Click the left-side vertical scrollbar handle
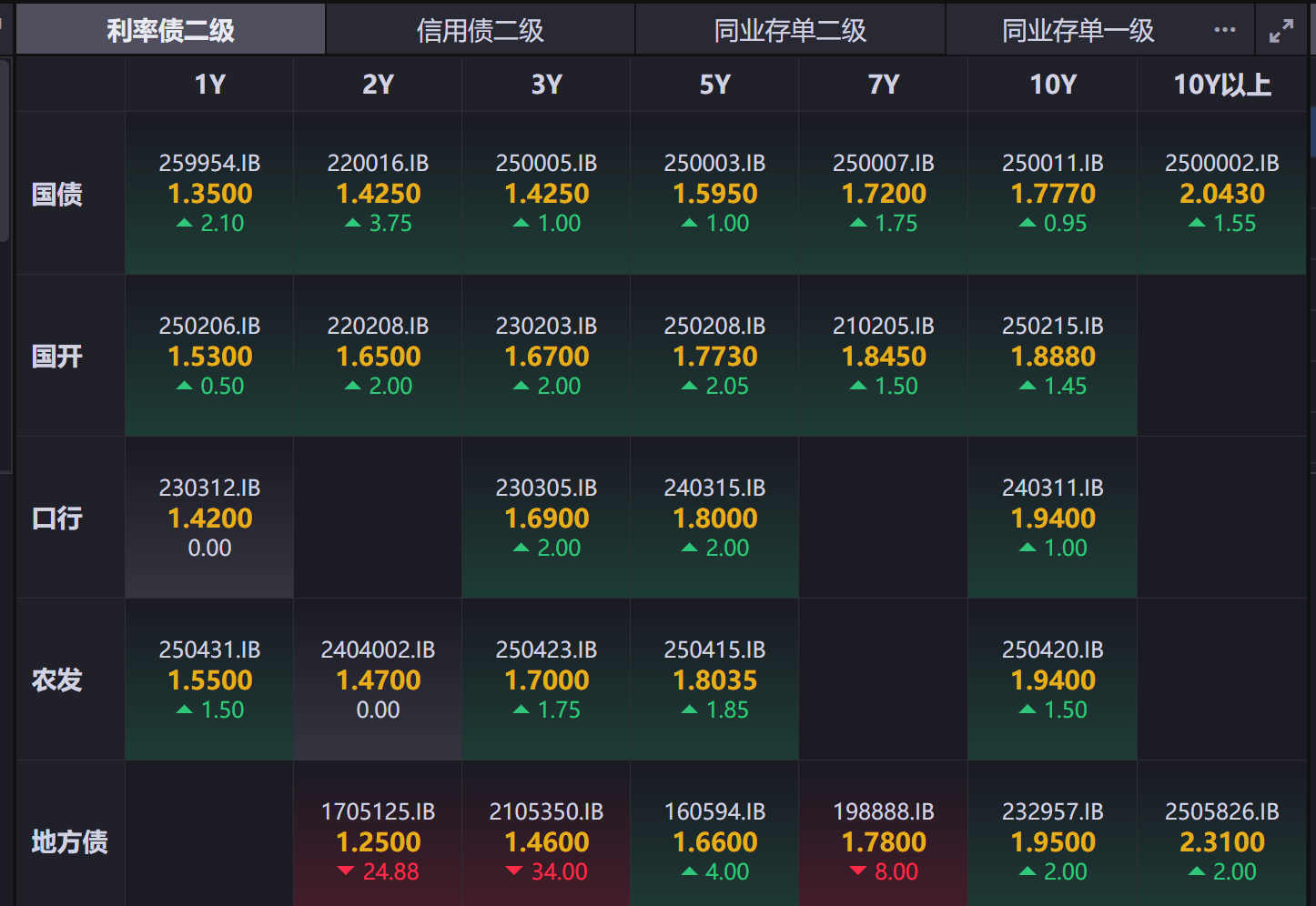This screenshot has width=1316, height=906. pyautogui.click(x=5, y=150)
